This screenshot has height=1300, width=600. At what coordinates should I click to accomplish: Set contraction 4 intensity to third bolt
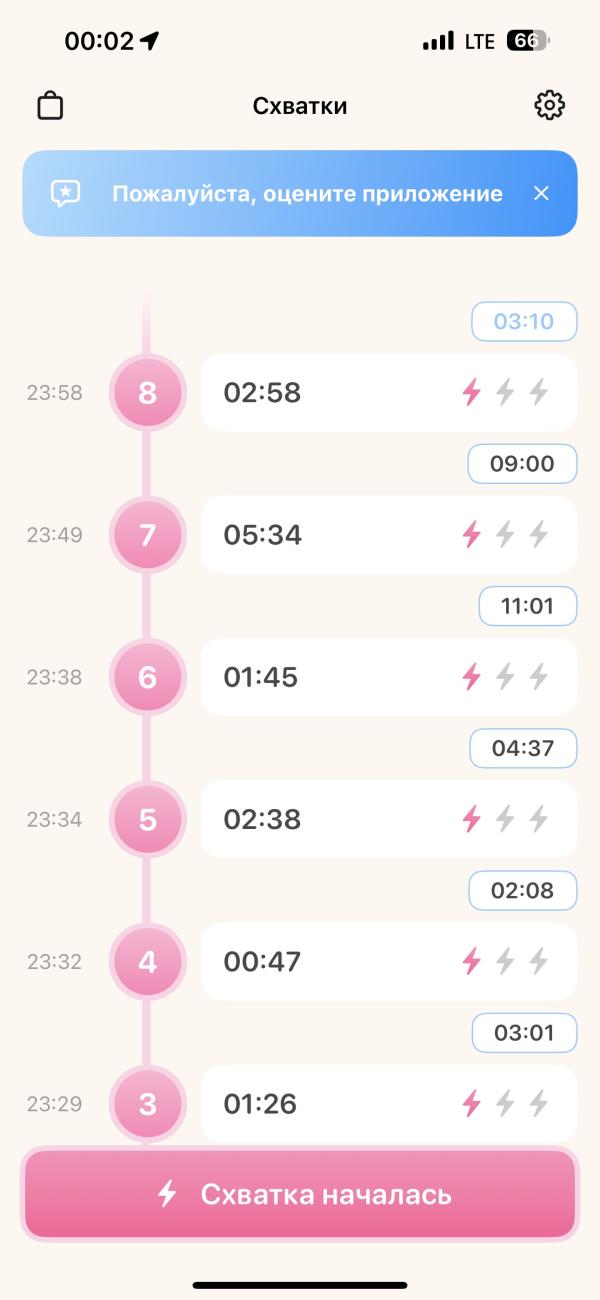pos(539,962)
